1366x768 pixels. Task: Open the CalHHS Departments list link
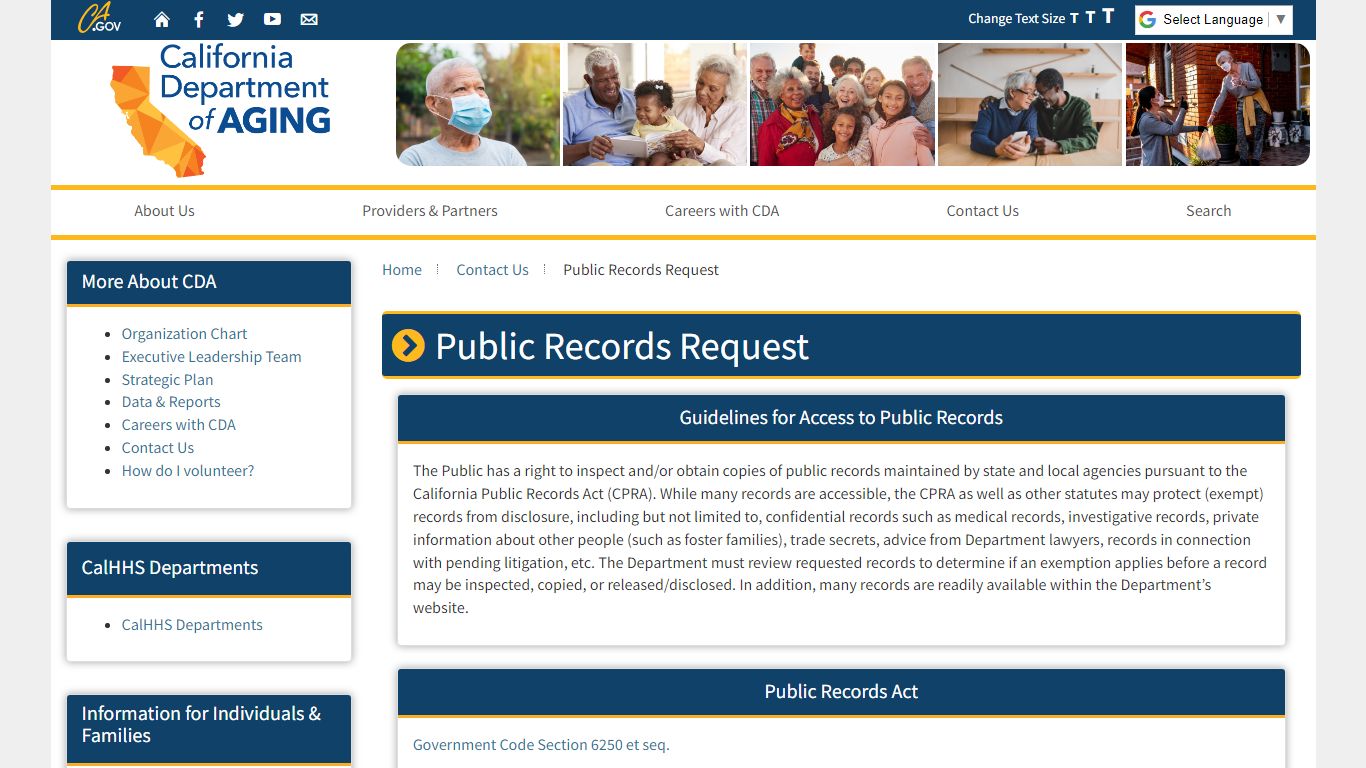click(192, 625)
